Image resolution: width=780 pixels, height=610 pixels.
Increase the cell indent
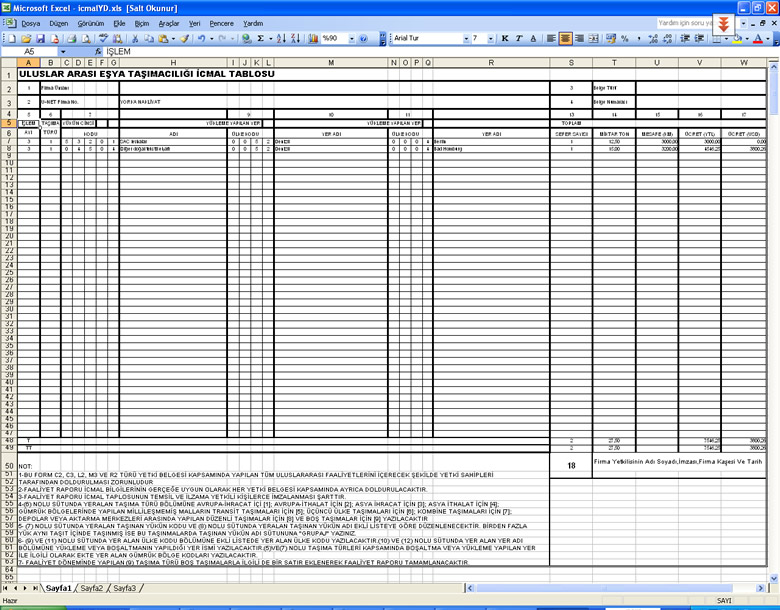tap(699, 38)
